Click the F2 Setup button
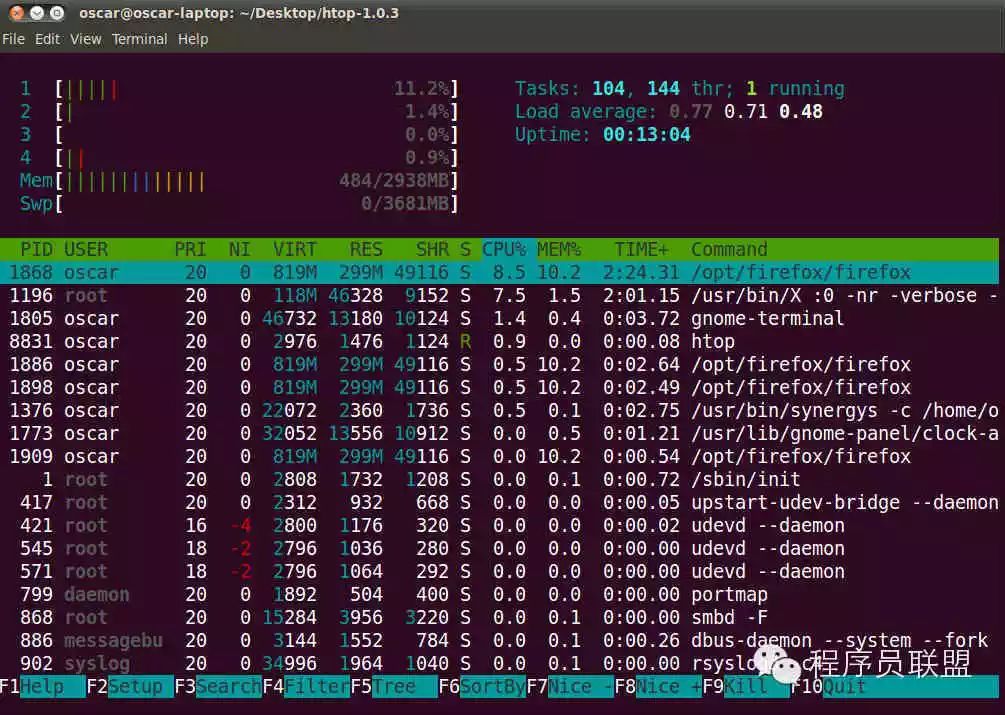Viewport: 1005px width, 715px height. pyautogui.click(x=130, y=687)
